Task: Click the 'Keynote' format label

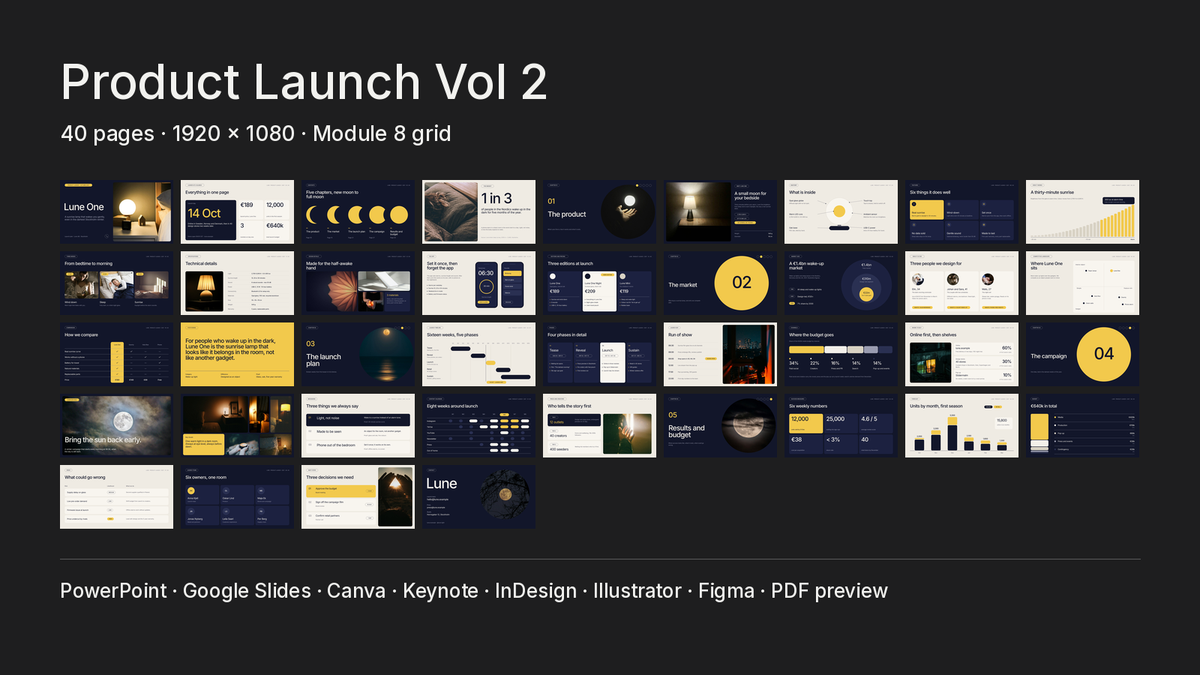Action: point(440,591)
